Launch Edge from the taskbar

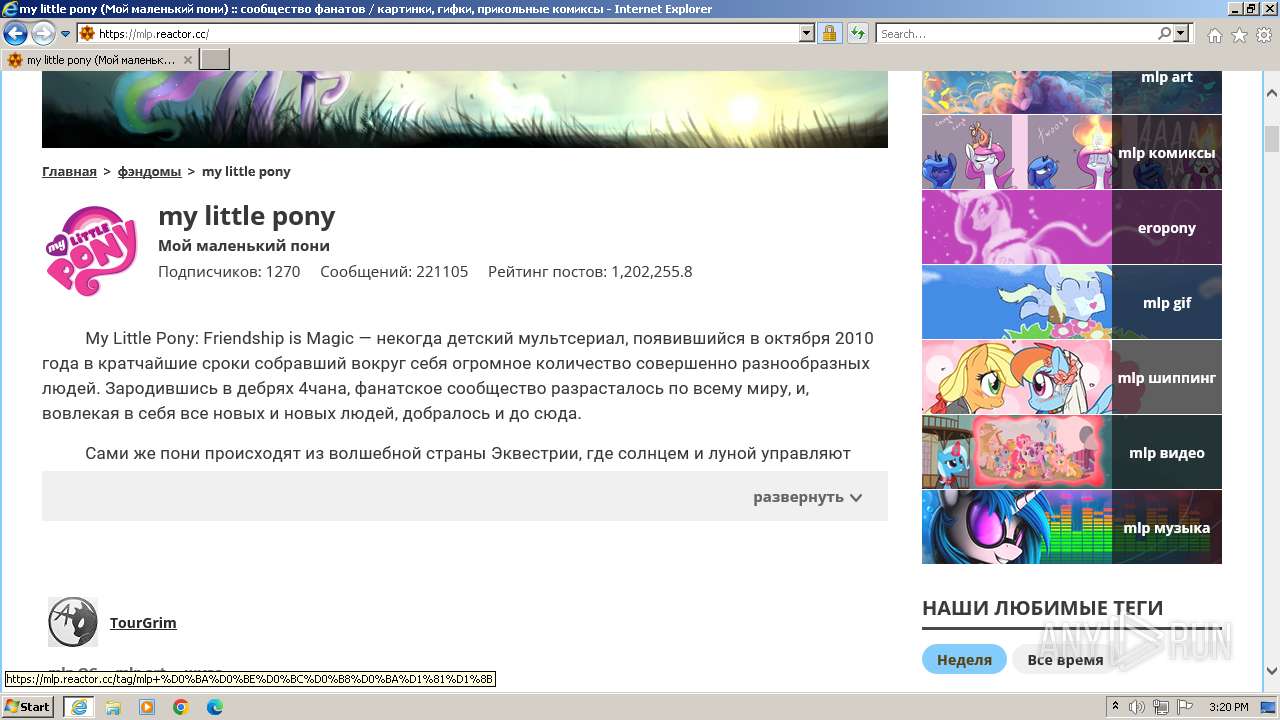click(215, 707)
